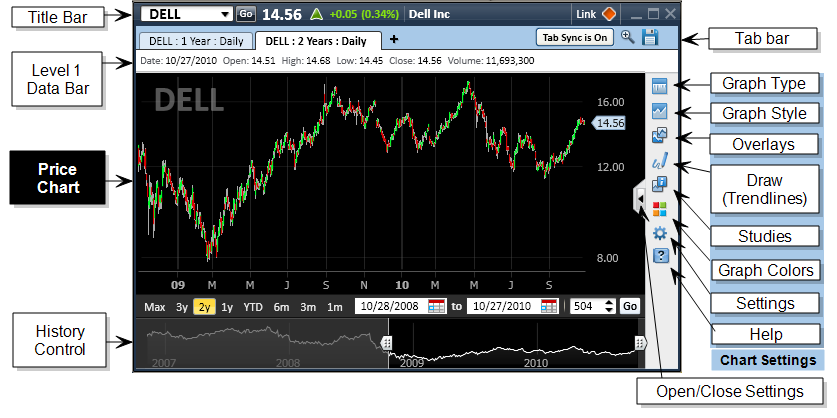837x418 pixels.
Task: Click the Overlays icon in sidebar
Action: point(660,136)
